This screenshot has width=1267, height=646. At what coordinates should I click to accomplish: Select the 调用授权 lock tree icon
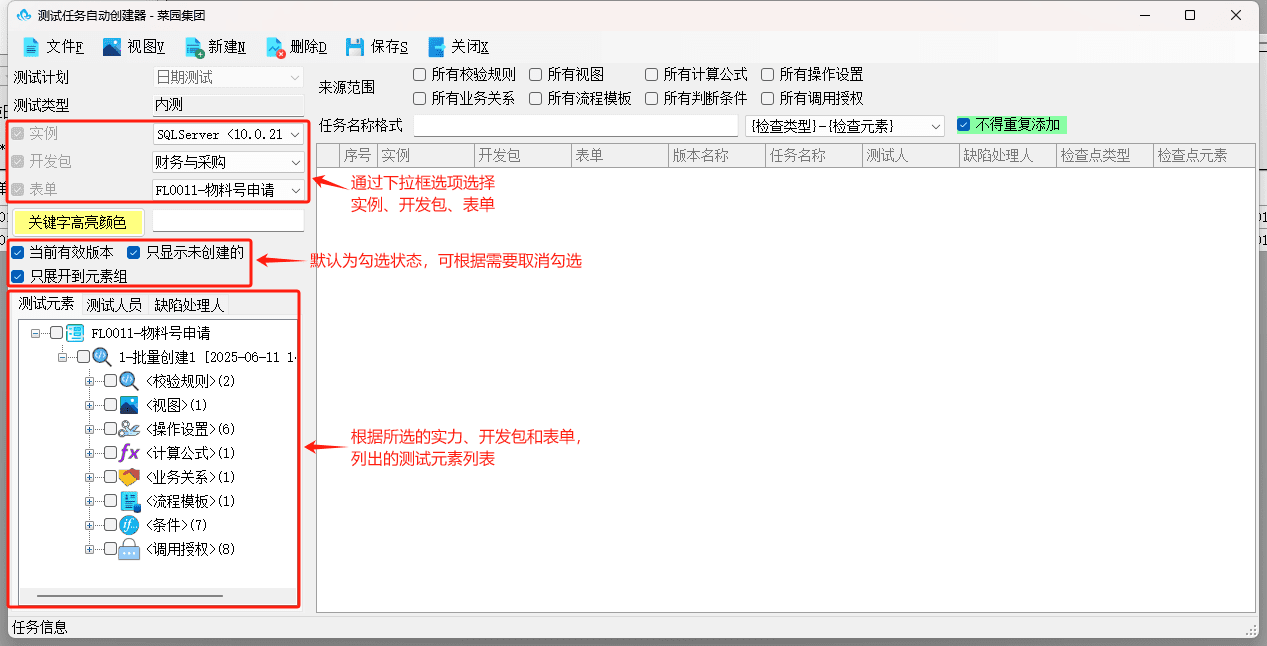pos(129,549)
